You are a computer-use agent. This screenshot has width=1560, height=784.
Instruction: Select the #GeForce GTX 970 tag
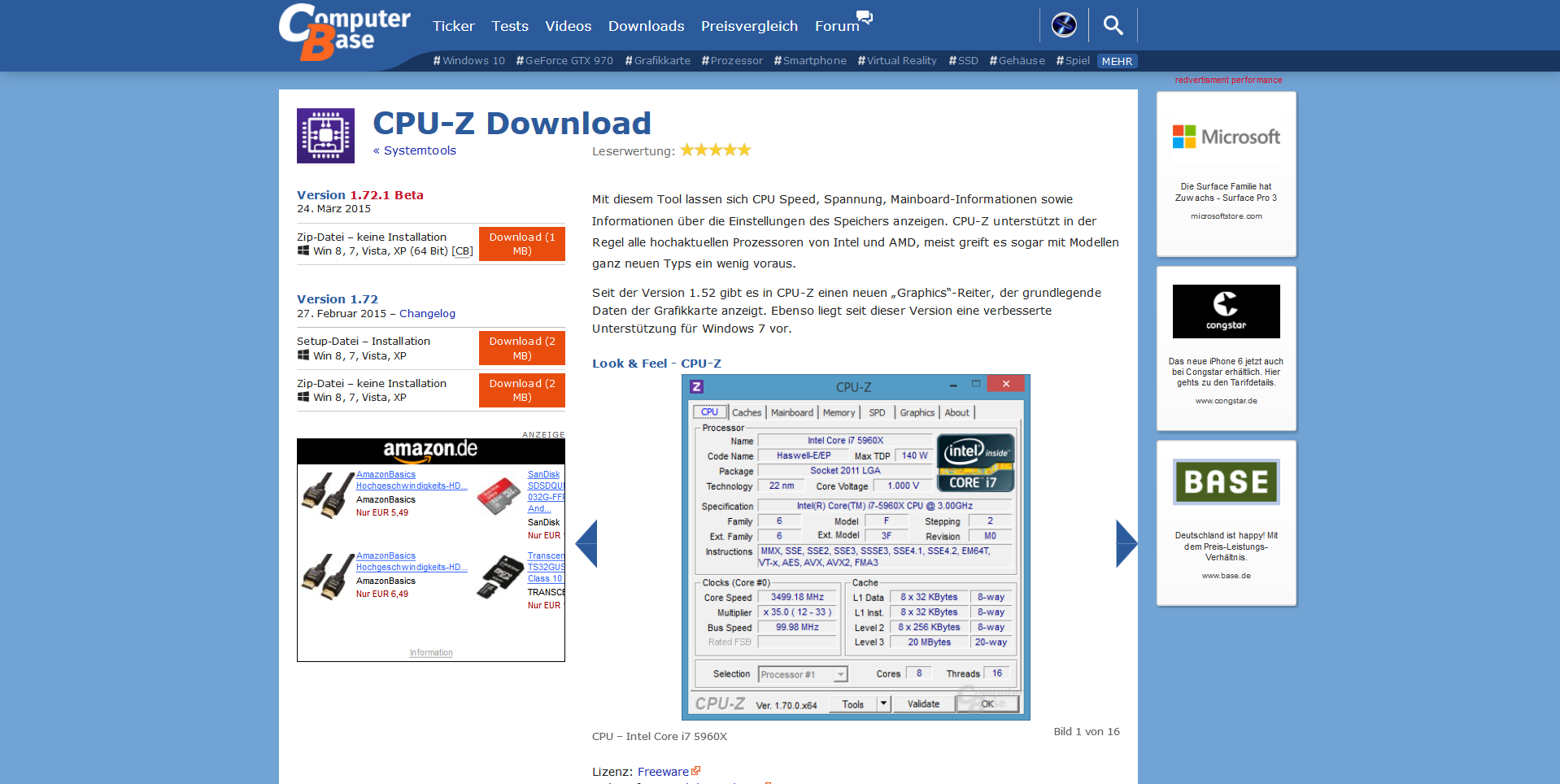[x=564, y=61]
